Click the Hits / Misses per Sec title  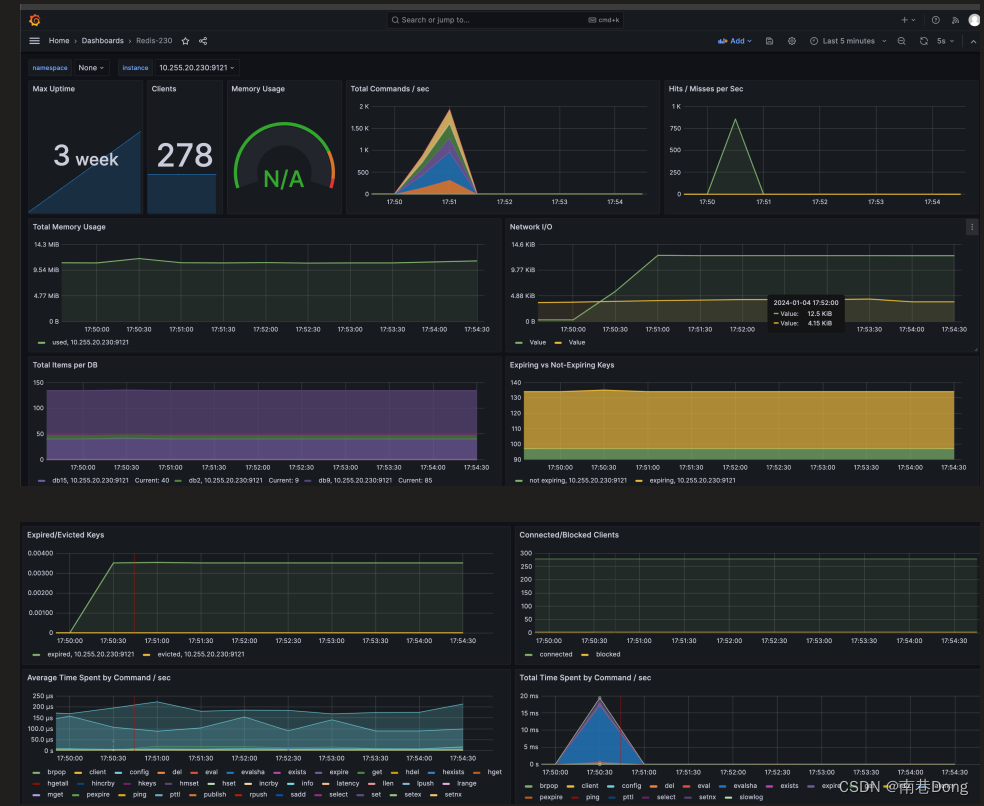point(705,89)
